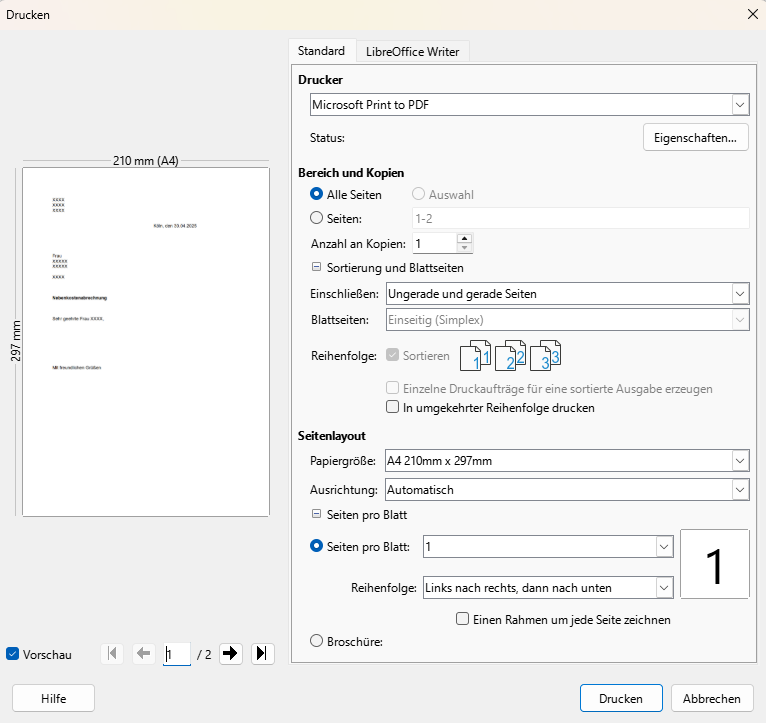
Task: Decrease number of copies with down arrow
Action: click(465, 248)
